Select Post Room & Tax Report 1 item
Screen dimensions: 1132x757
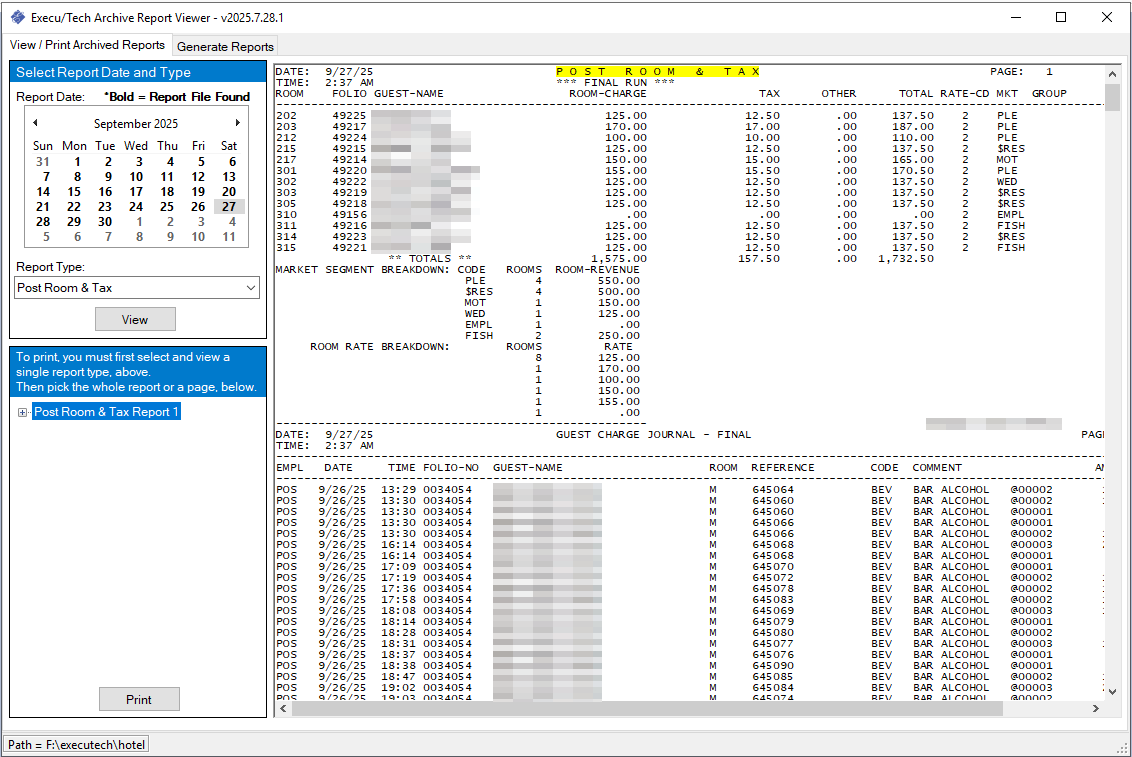[106, 412]
